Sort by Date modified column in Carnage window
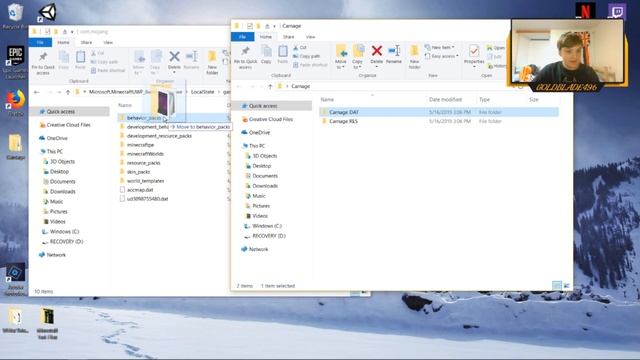 click(445, 100)
